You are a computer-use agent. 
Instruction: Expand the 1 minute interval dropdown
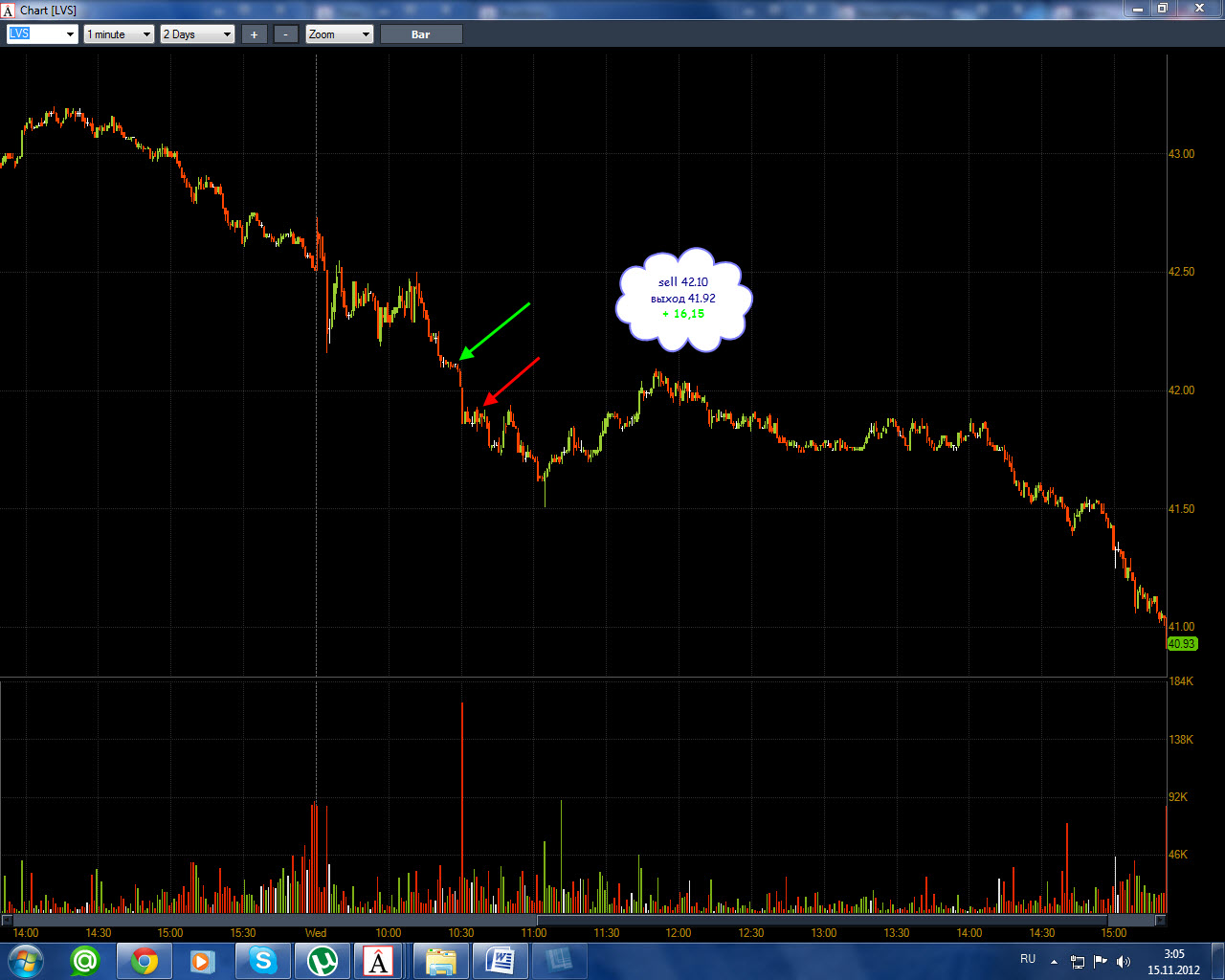tap(120, 34)
